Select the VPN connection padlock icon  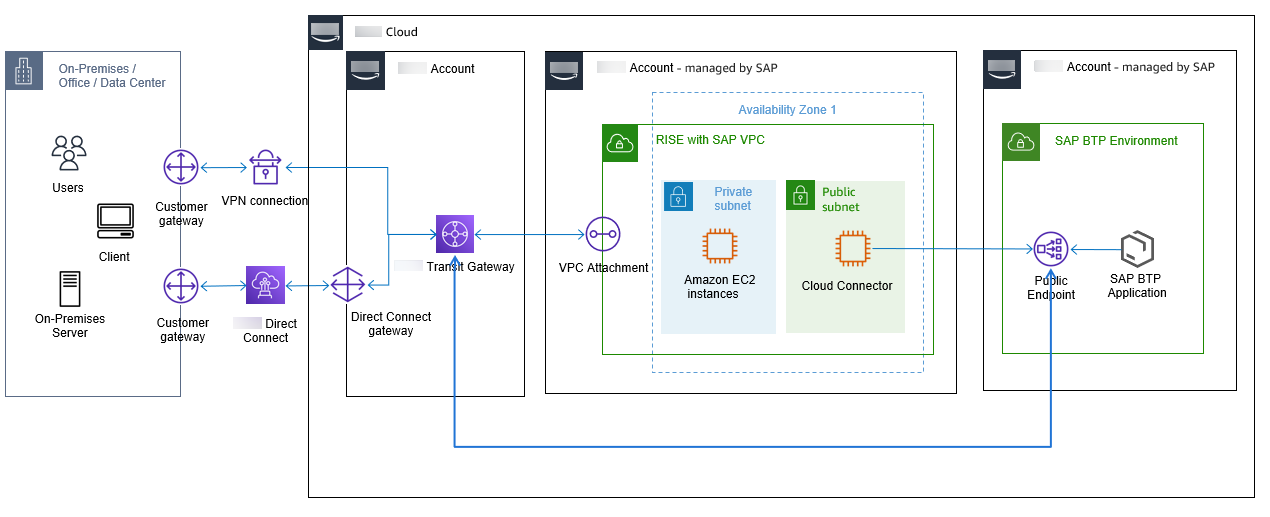[x=265, y=168]
